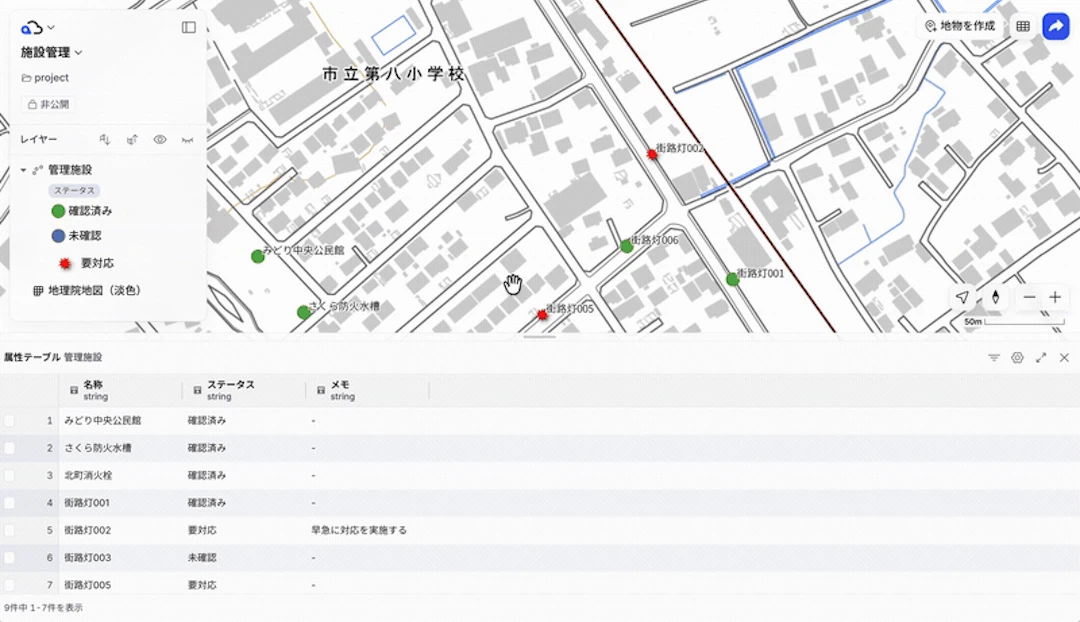The width and height of the screenshot is (1080, 622).
Task: Click the ステータス style tag
Action: click(74, 190)
